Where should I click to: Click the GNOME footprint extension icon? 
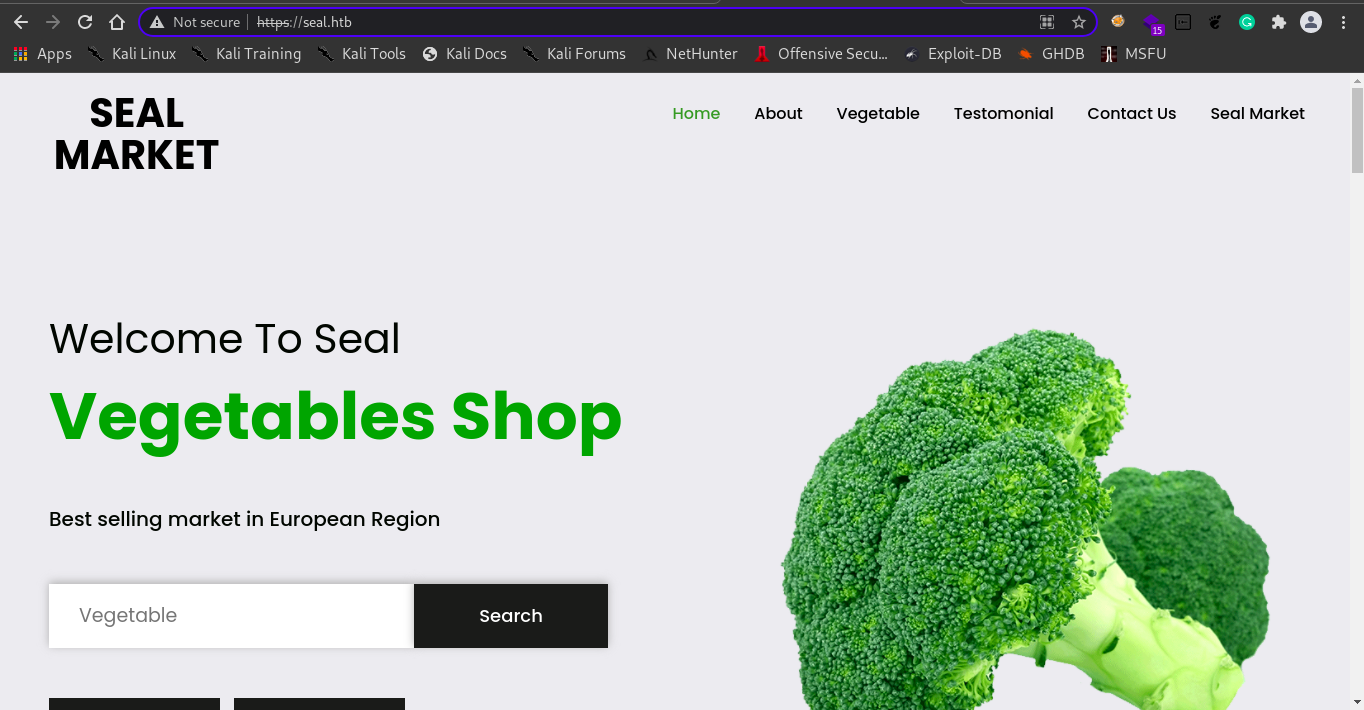coord(1215,22)
